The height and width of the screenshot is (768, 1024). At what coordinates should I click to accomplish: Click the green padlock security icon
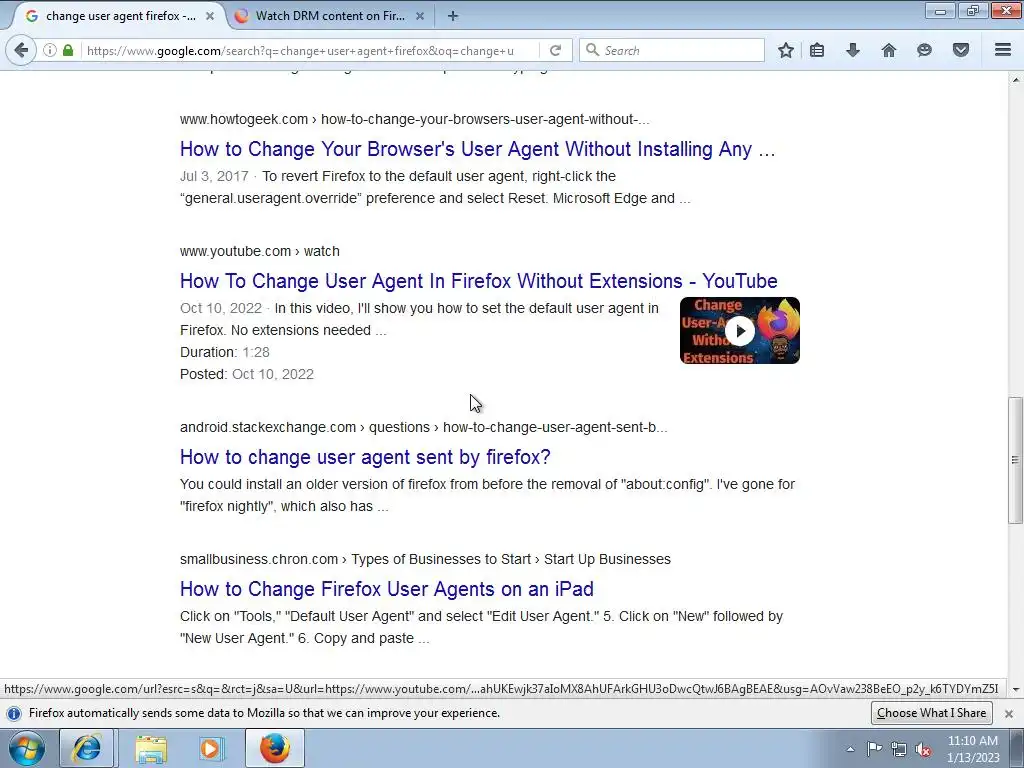[68, 50]
